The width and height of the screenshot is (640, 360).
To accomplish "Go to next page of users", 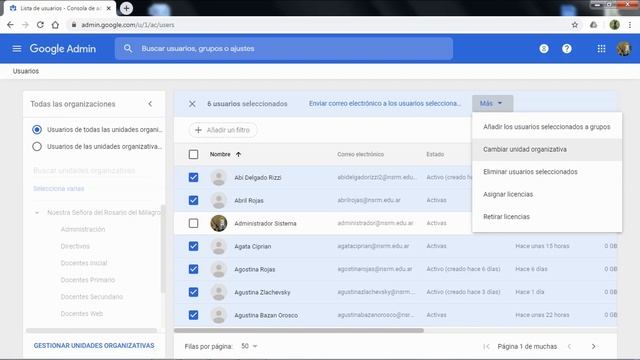I will (593, 346).
